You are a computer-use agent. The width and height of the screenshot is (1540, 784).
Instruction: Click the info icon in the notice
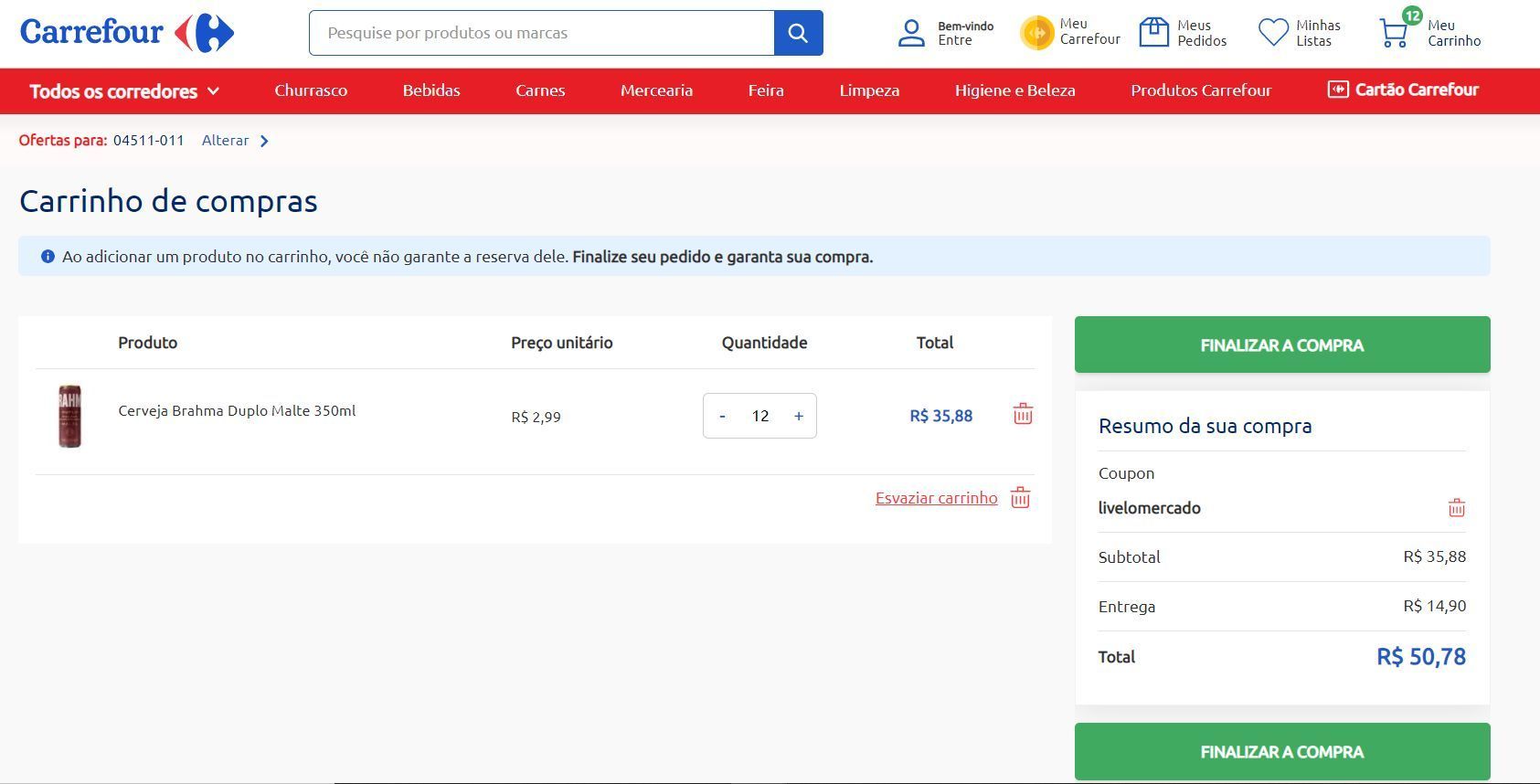[x=48, y=257]
